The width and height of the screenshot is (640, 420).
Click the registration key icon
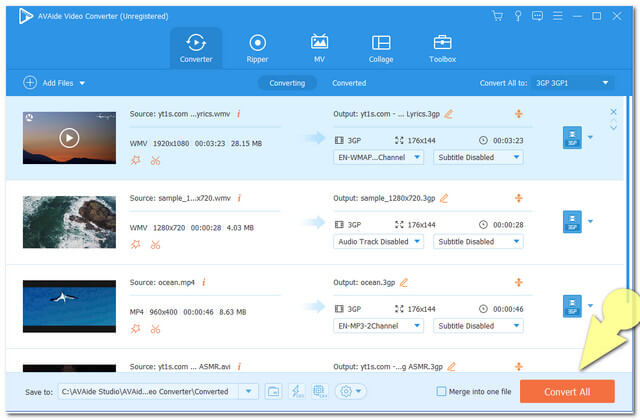pyautogui.click(x=518, y=16)
